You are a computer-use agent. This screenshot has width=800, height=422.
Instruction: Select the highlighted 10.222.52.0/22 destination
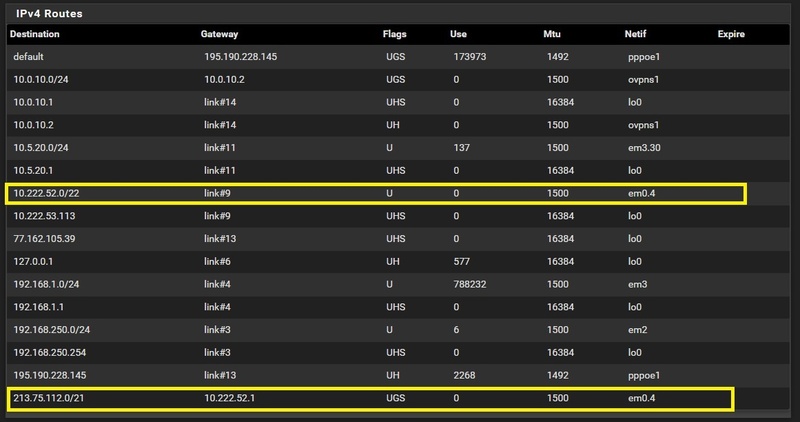[46, 193]
